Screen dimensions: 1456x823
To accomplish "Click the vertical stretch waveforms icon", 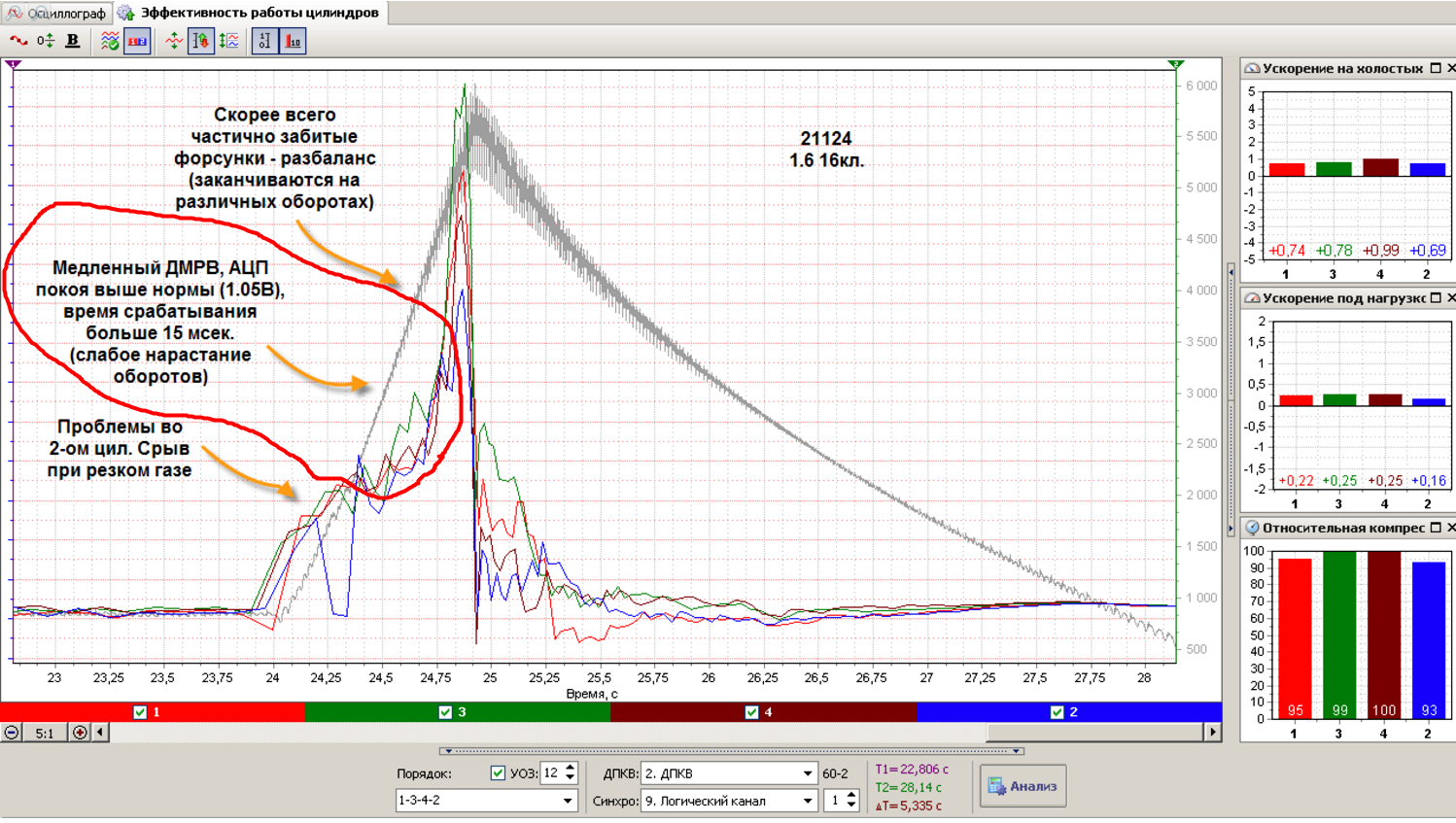I will coord(229,41).
